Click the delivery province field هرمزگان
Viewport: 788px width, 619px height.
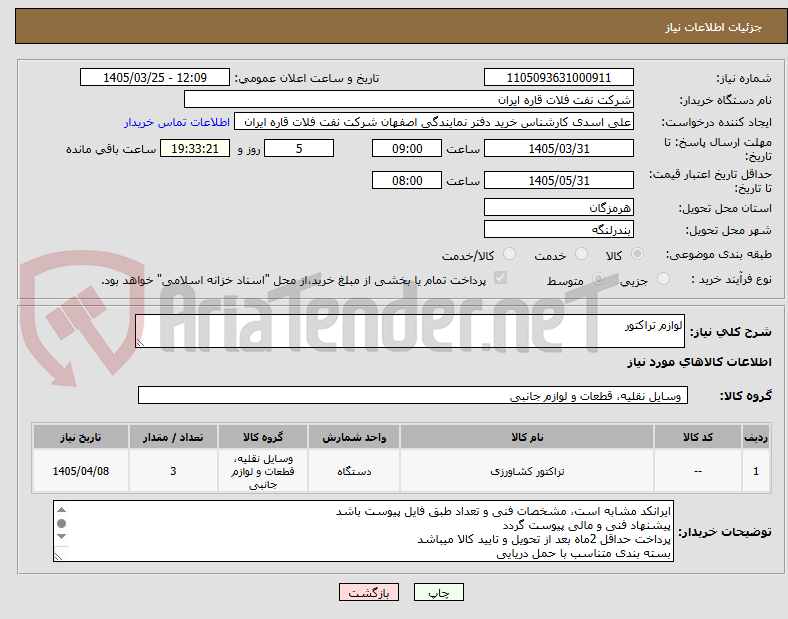(559, 207)
